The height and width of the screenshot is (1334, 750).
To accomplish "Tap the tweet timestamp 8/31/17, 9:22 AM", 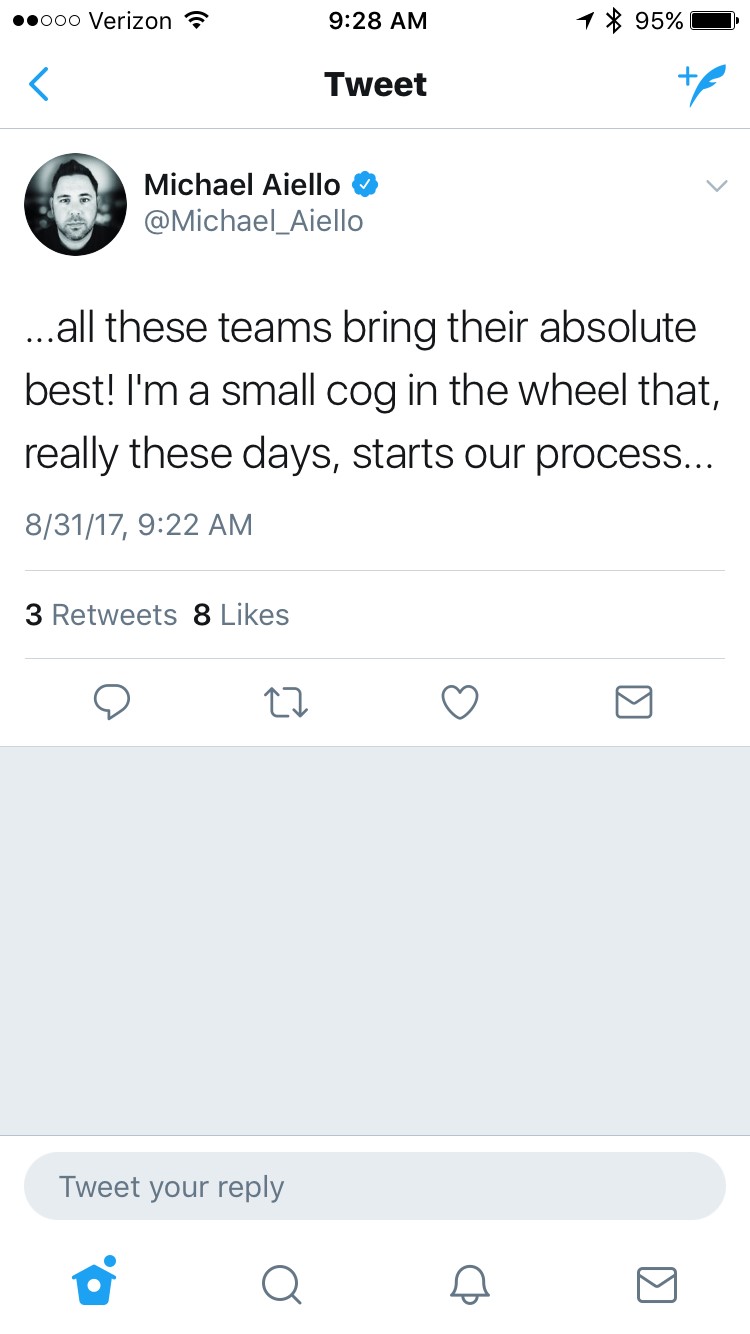I will click(138, 525).
